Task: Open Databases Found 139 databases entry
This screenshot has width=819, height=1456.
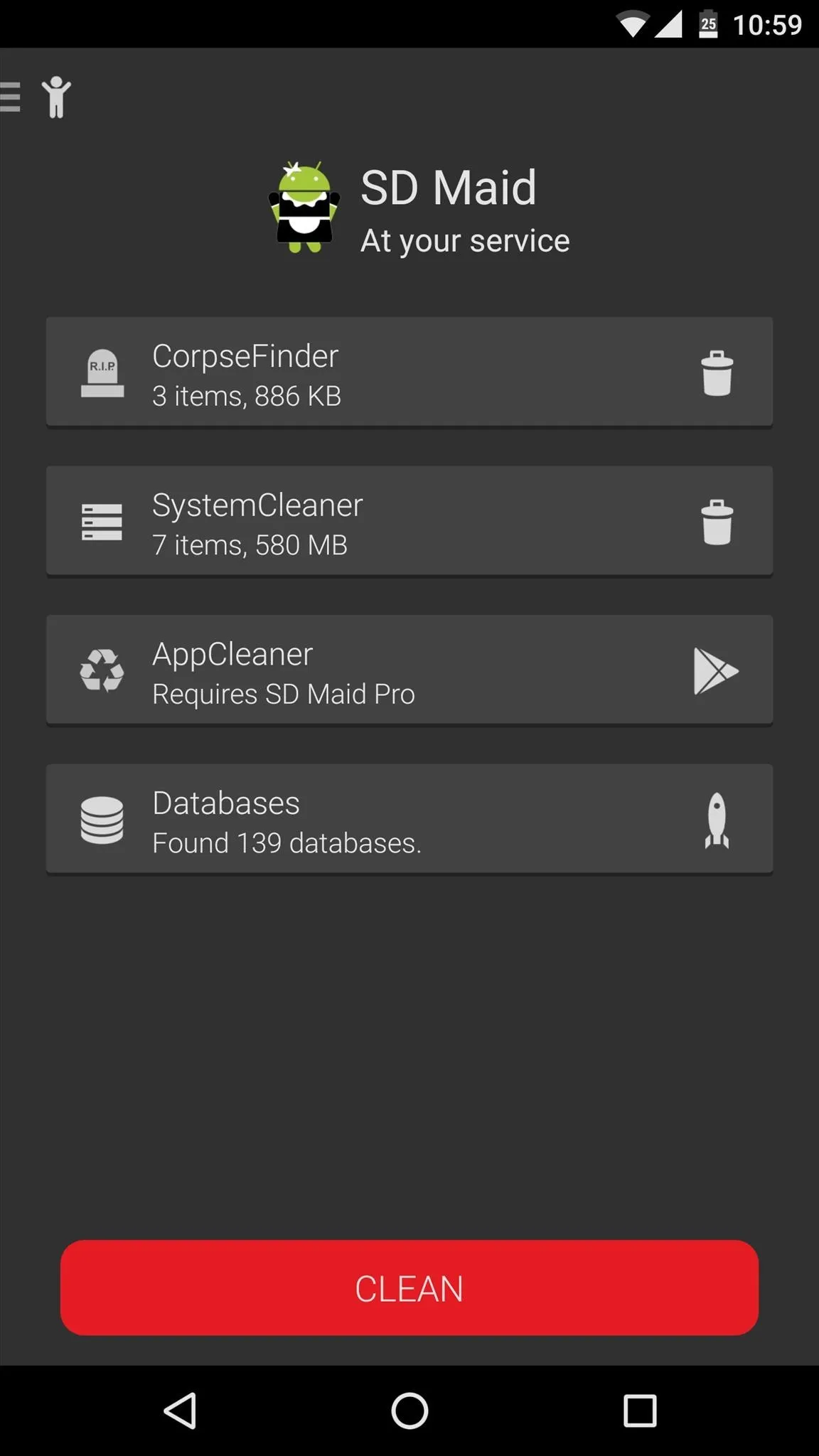Action: click(x=409, y=819)
